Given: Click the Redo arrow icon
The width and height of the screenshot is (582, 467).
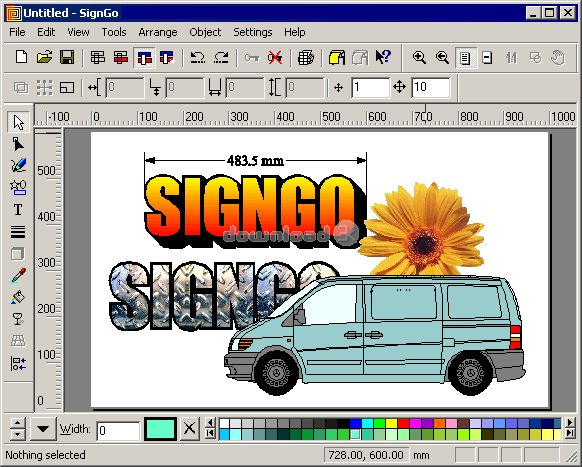Looking at the screenshot, I should (221, 57).
